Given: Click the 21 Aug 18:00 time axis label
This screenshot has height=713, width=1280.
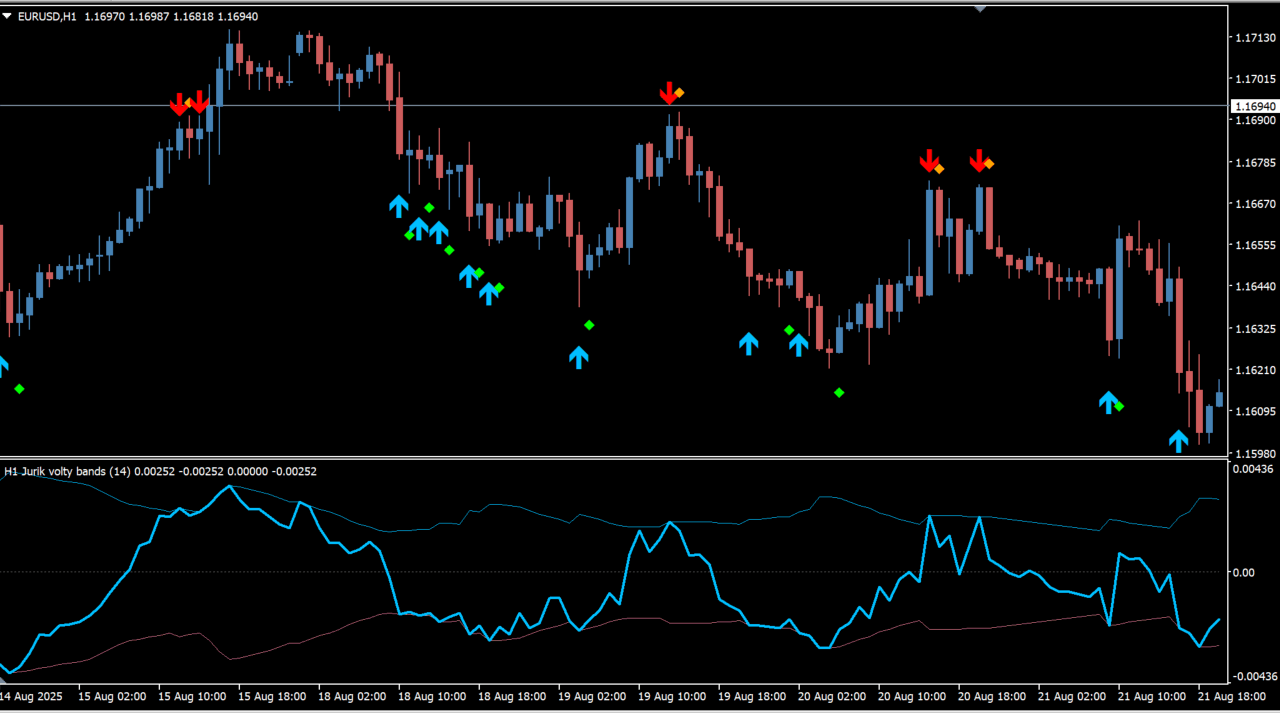Looking at the screenshot, I should click(1230, 696).
